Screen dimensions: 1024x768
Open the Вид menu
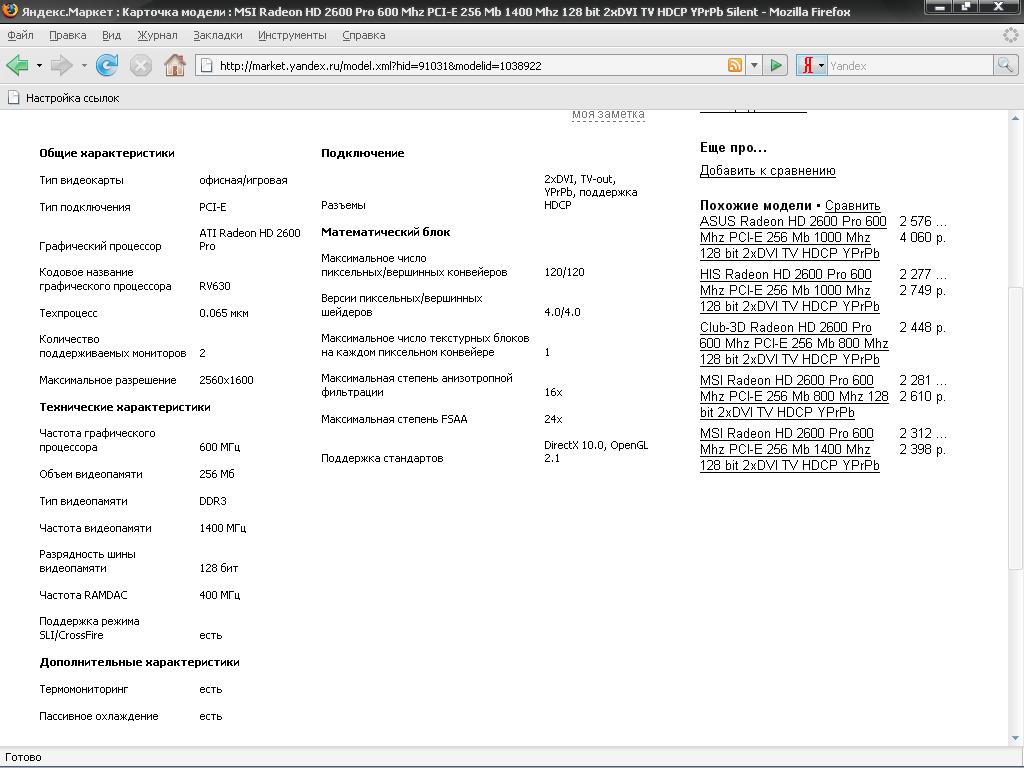pyautogui.click(x=112, y=35)
